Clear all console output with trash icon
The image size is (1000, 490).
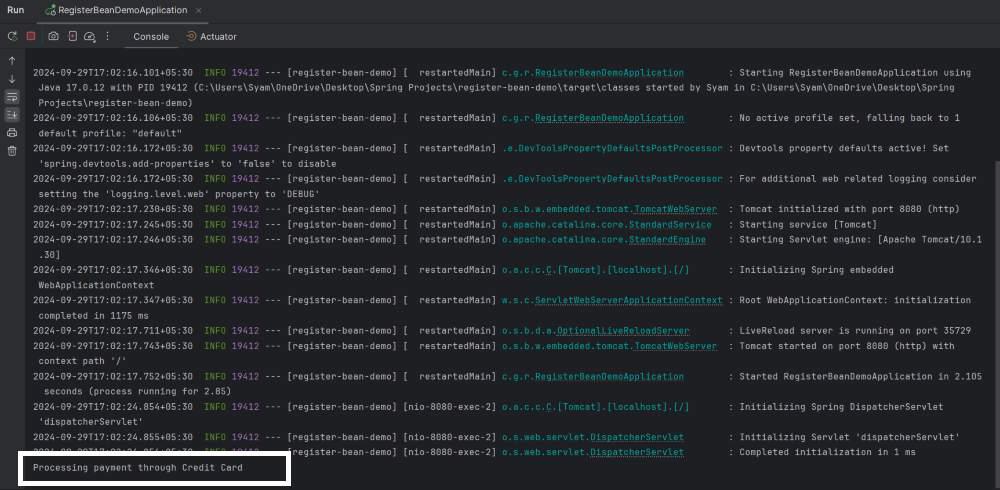pyautogui.click(x=12, y=151)
